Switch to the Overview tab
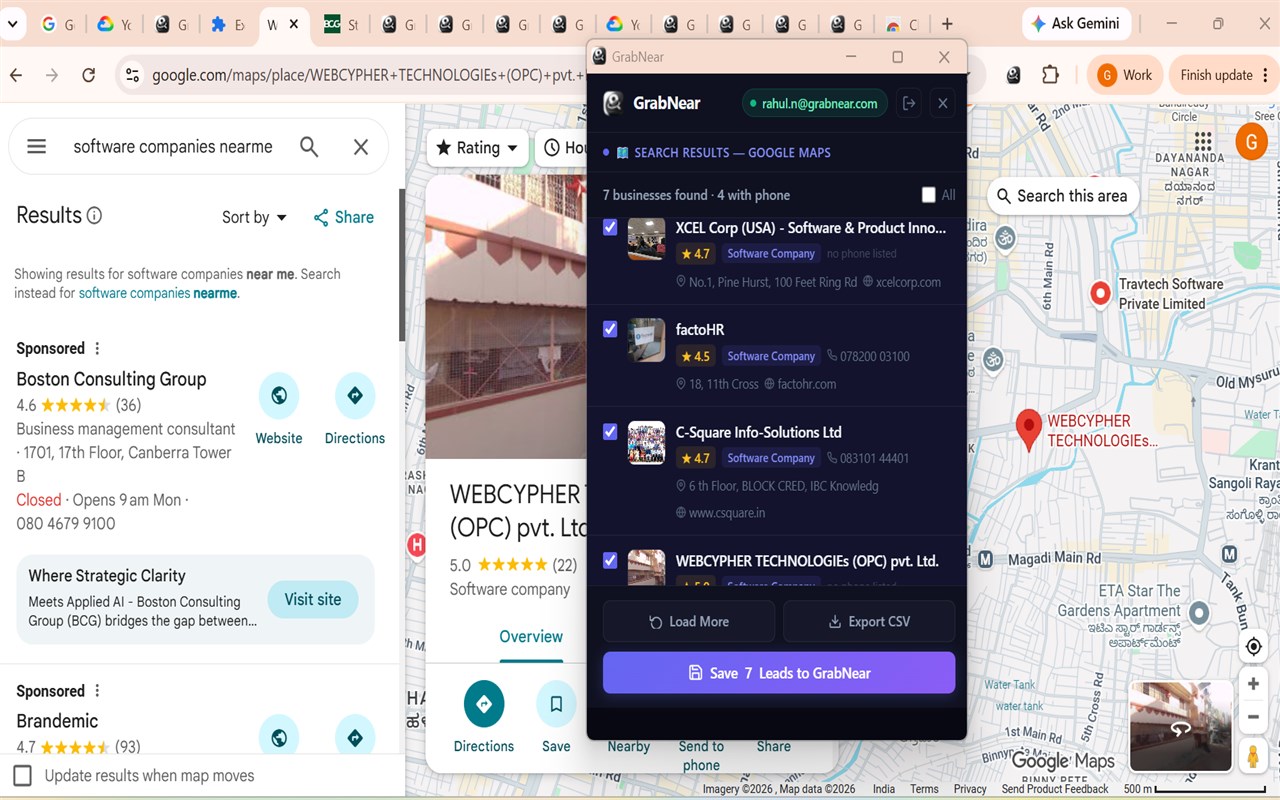Image resolution: width=1280 pixels, height=800 pixels. tap(531, 637)
